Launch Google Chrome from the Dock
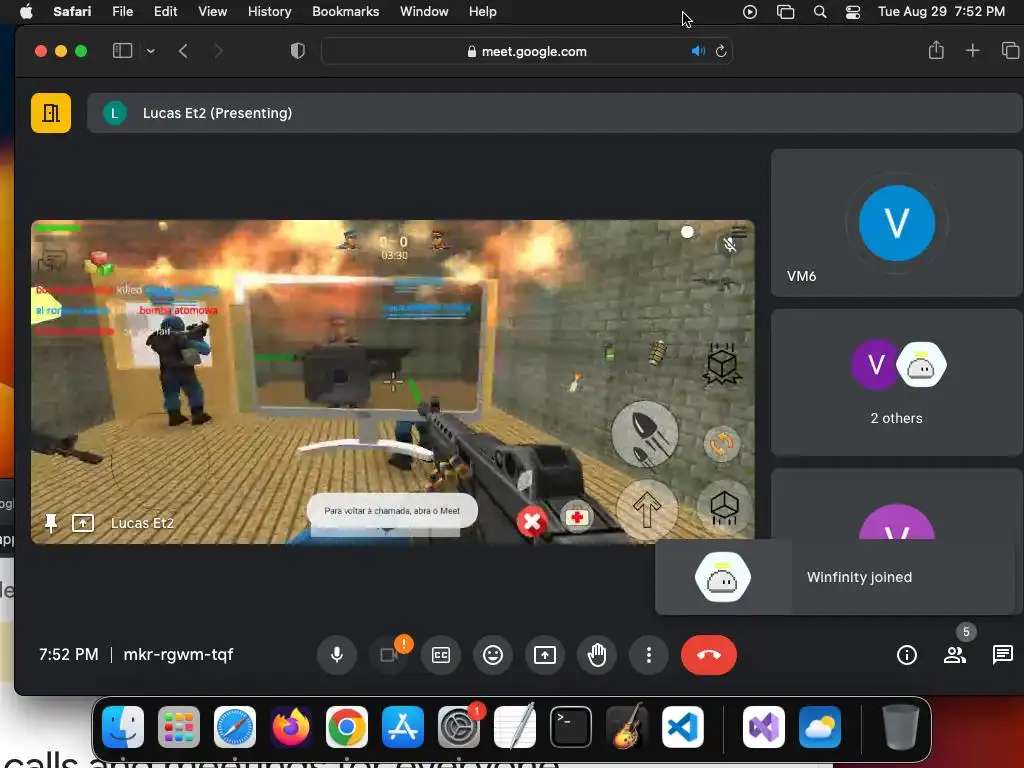Image resolution: width=1024 pixels, height=768 pixels. [x=347, y=727]
